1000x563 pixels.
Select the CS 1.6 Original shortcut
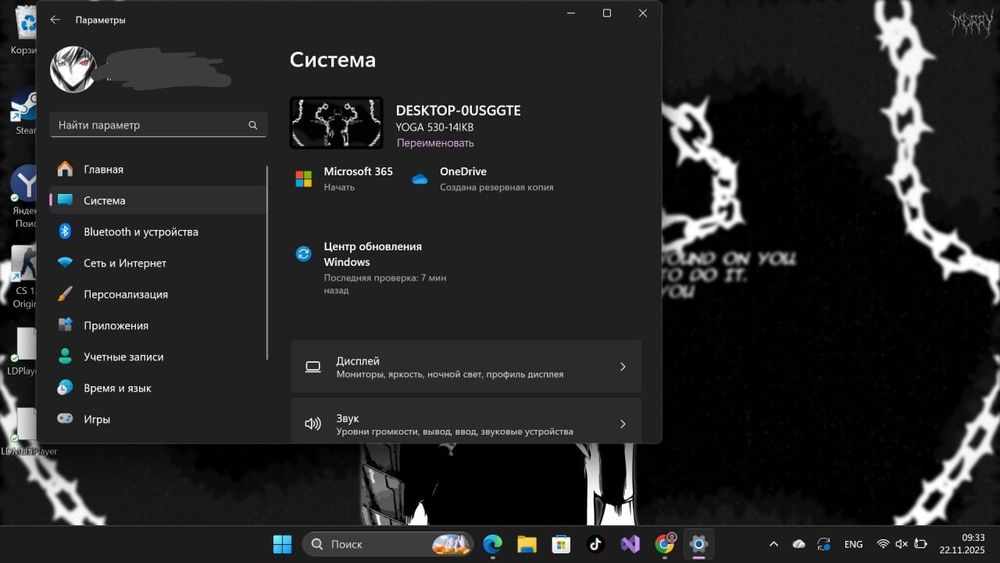pos(24,277)
